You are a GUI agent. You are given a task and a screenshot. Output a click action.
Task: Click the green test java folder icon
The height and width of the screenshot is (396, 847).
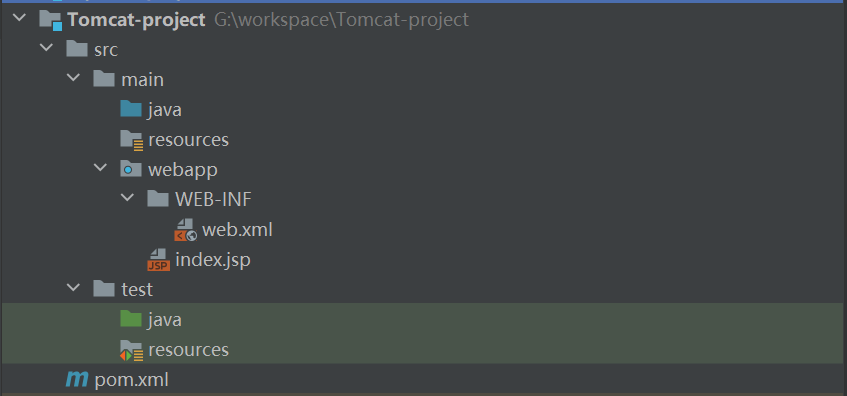[x=131, y=319]
